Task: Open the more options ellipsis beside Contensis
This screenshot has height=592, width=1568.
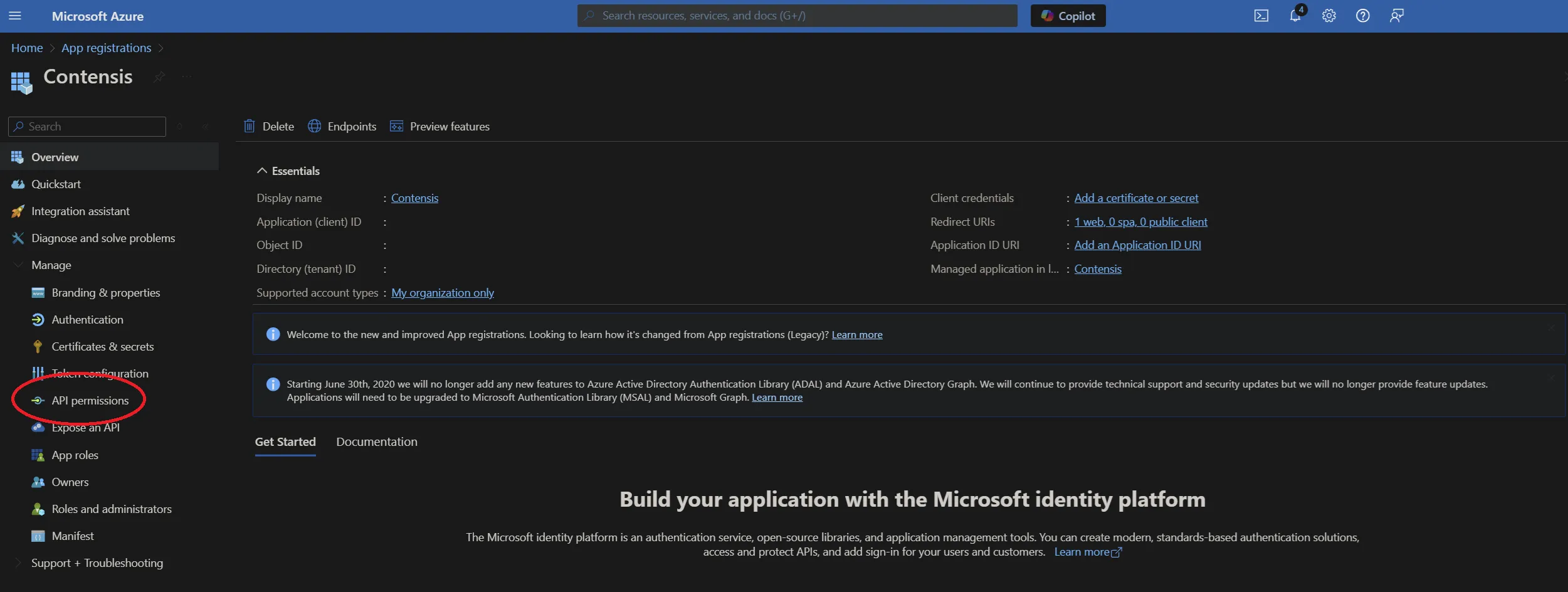Action: [x=186, y=77]
